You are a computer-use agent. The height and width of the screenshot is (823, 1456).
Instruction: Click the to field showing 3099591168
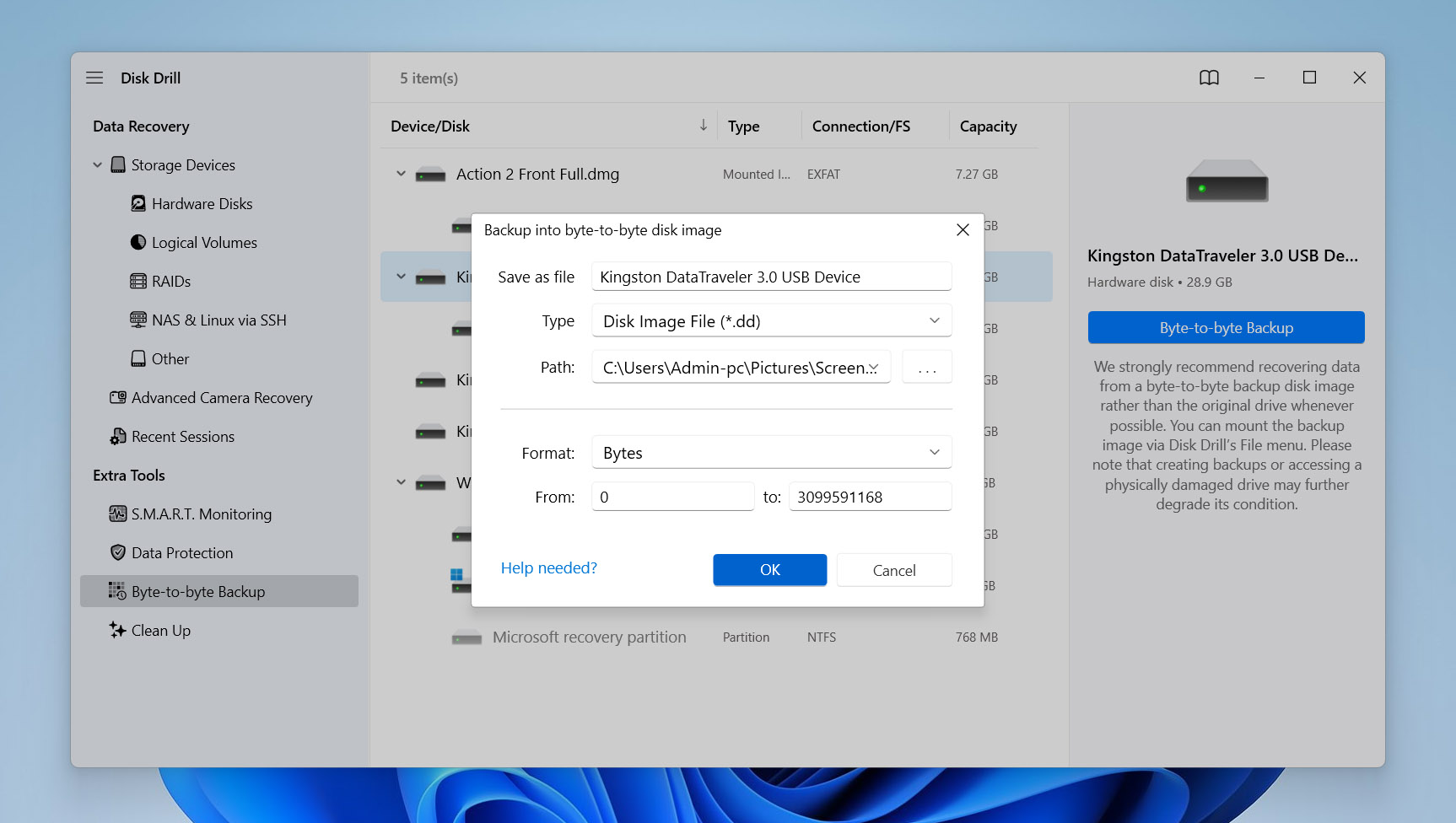click(x=871, y=497)
